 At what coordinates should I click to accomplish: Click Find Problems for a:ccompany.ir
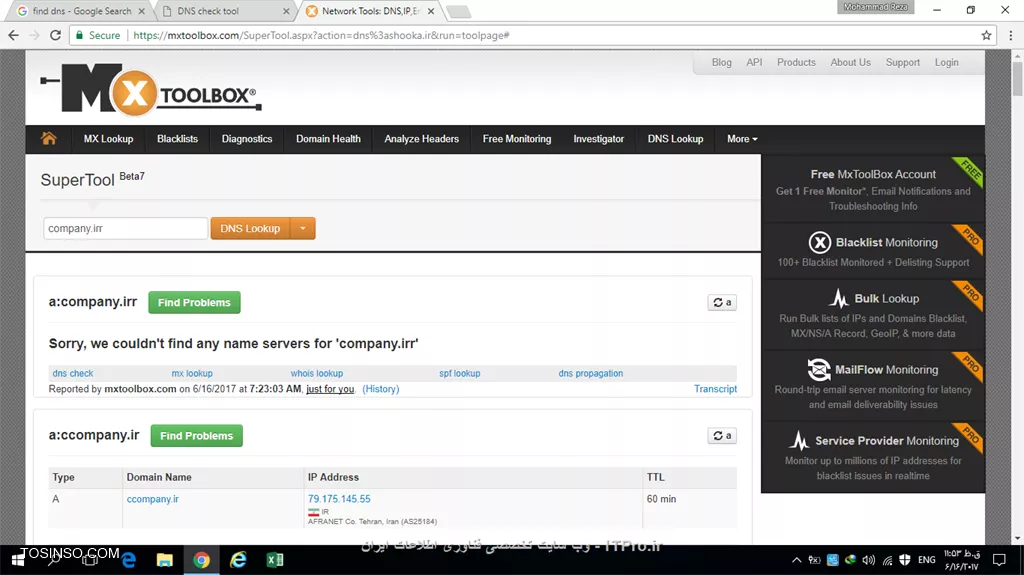(197, 436)
